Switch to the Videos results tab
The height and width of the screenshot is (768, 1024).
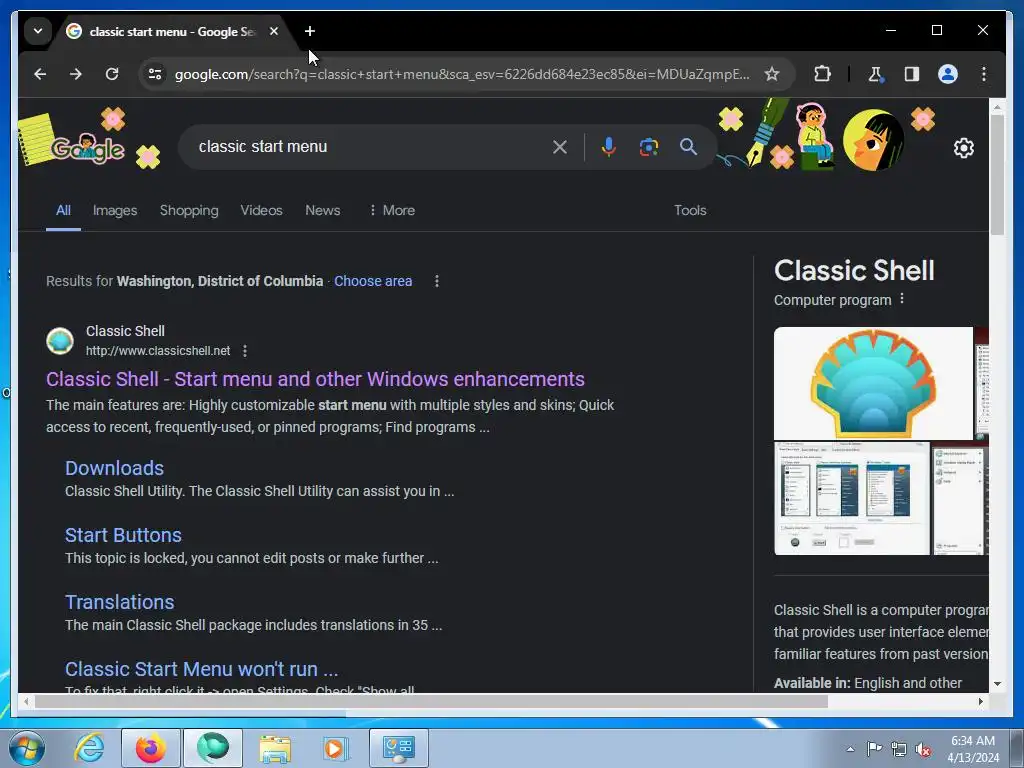pos(261,210)
